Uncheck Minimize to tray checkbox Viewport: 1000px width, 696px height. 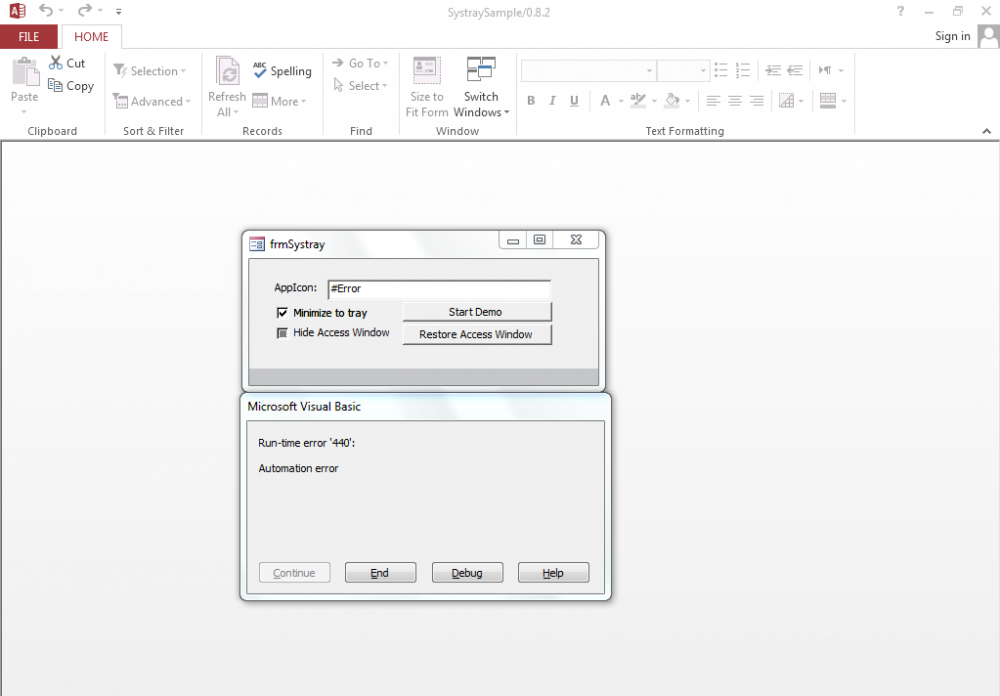pyautogui.click(x=282, y=313)
